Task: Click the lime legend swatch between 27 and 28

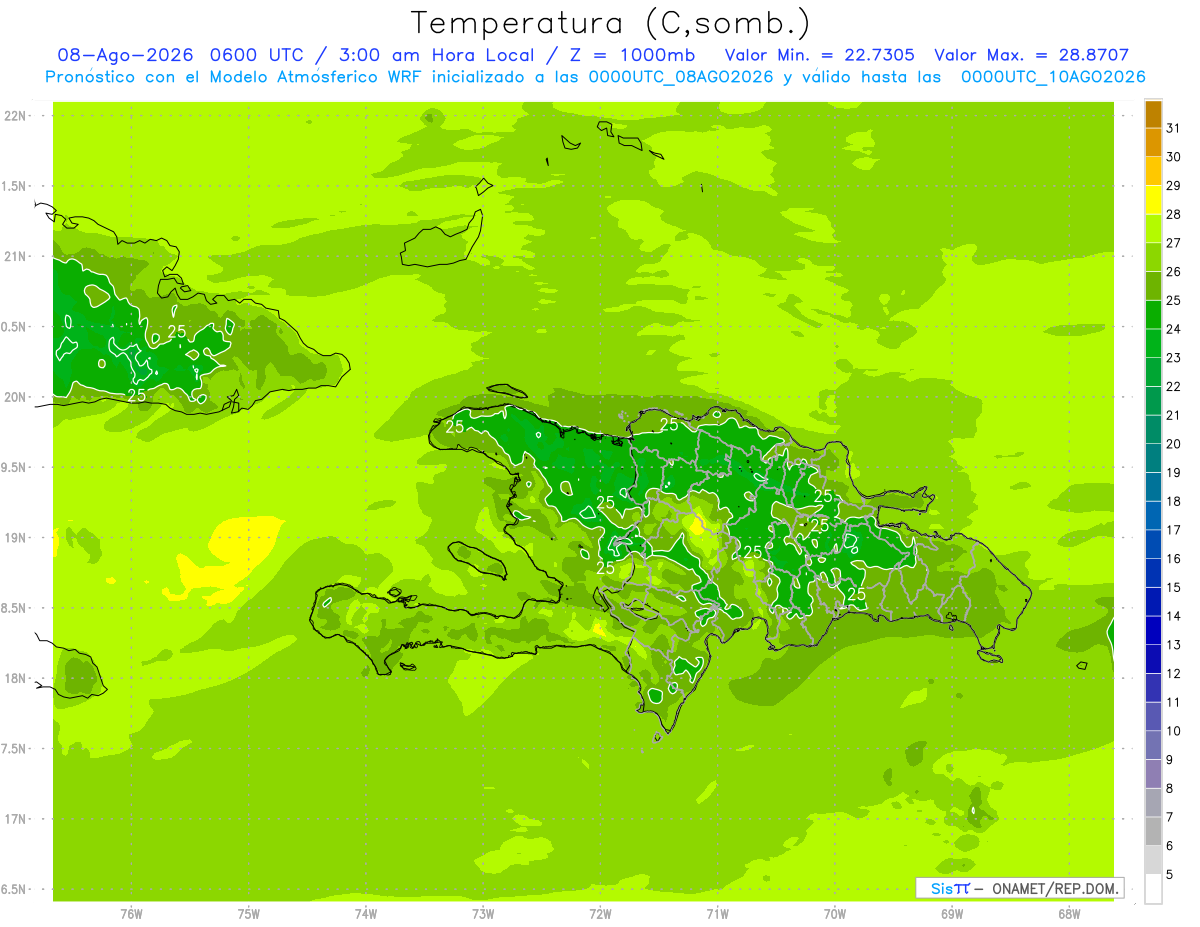Action: (x=1153, y=229)
